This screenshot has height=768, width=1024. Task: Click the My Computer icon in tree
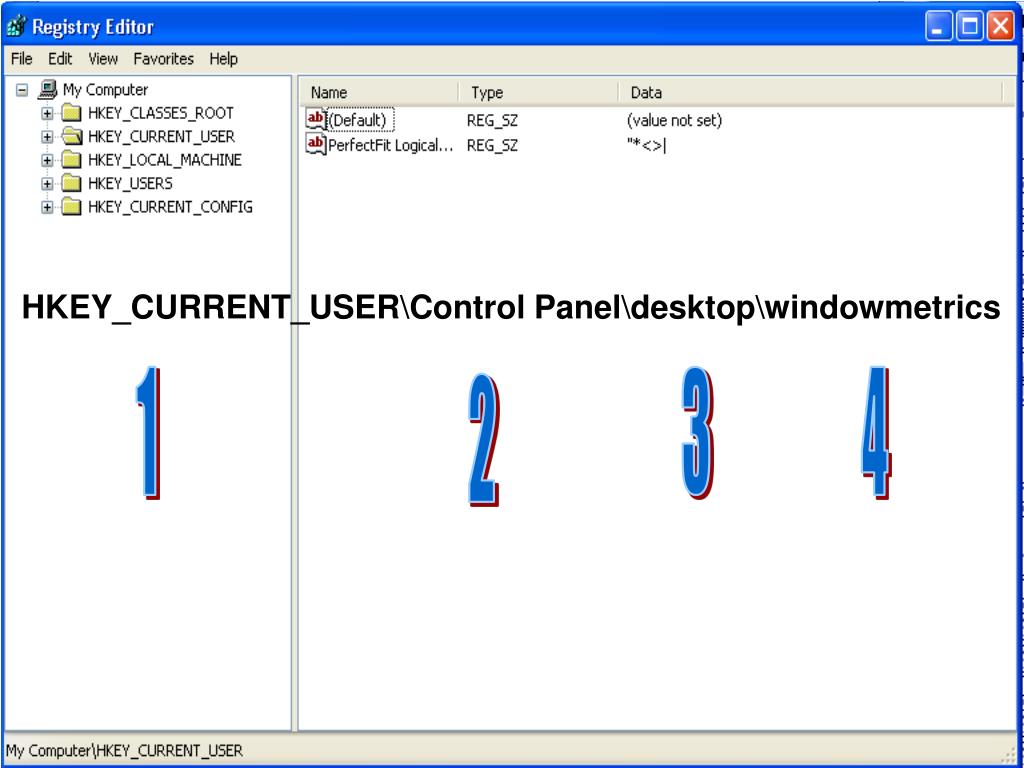(x=48, y=89)
